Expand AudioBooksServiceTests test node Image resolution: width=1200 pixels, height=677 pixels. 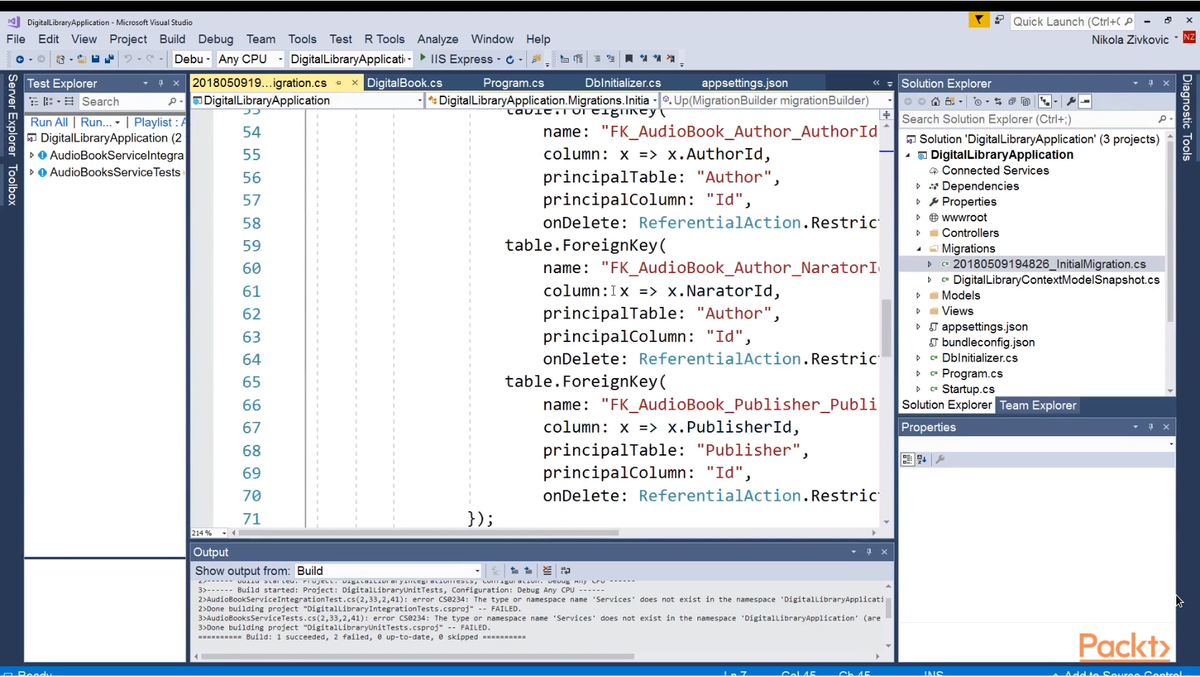[x=31, y=172]
